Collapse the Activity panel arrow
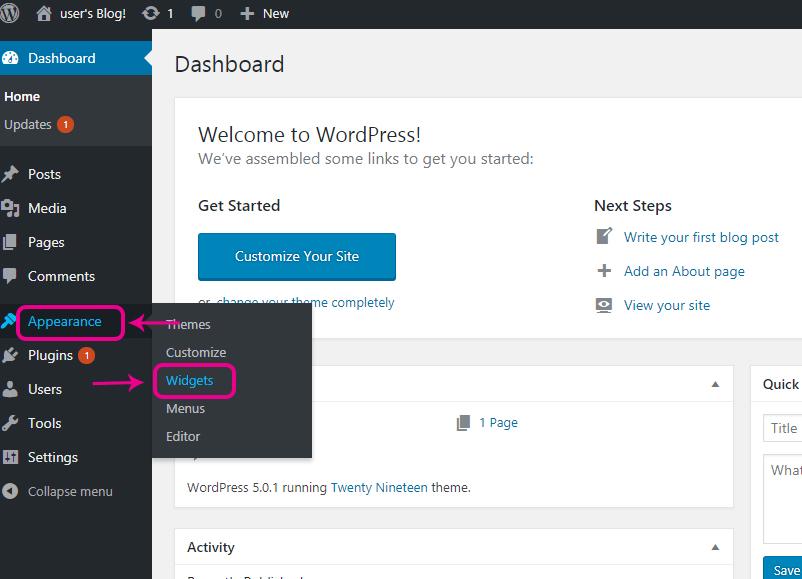Screen dimensions: 802x579 (x=716, y=547)
